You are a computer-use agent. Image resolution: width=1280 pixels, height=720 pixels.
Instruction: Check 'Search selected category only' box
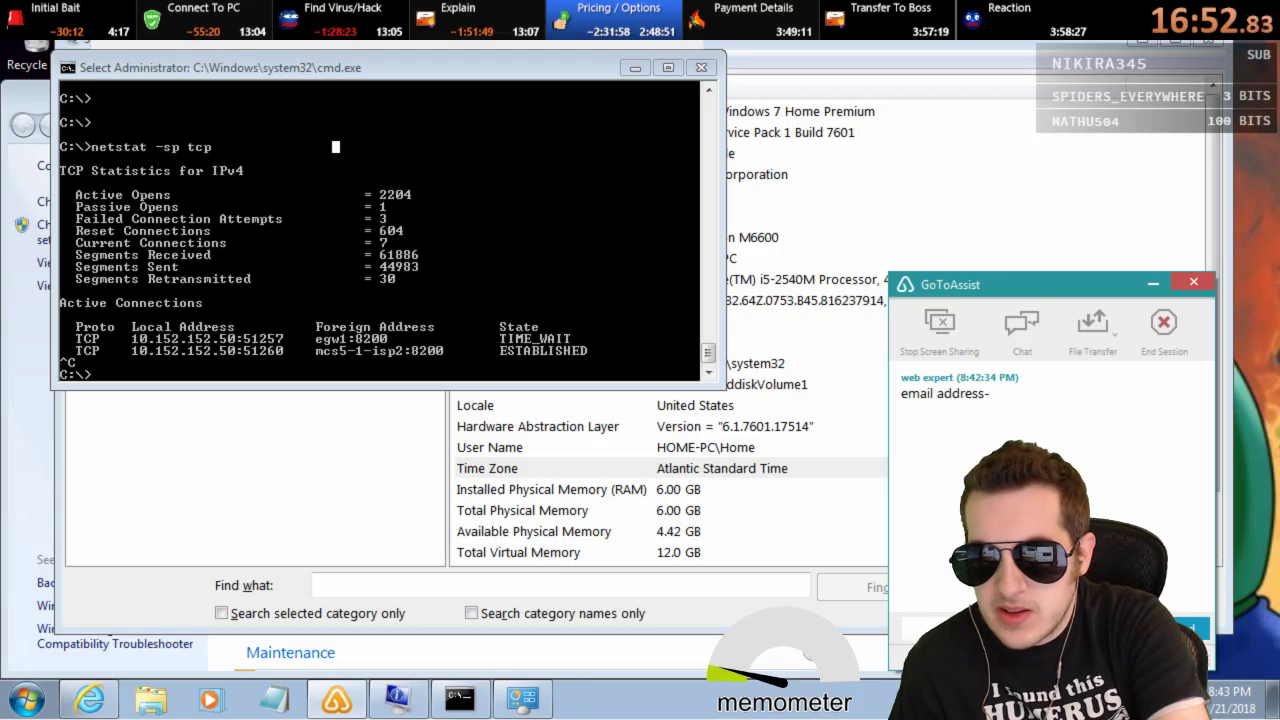click(x=221, y=613)
